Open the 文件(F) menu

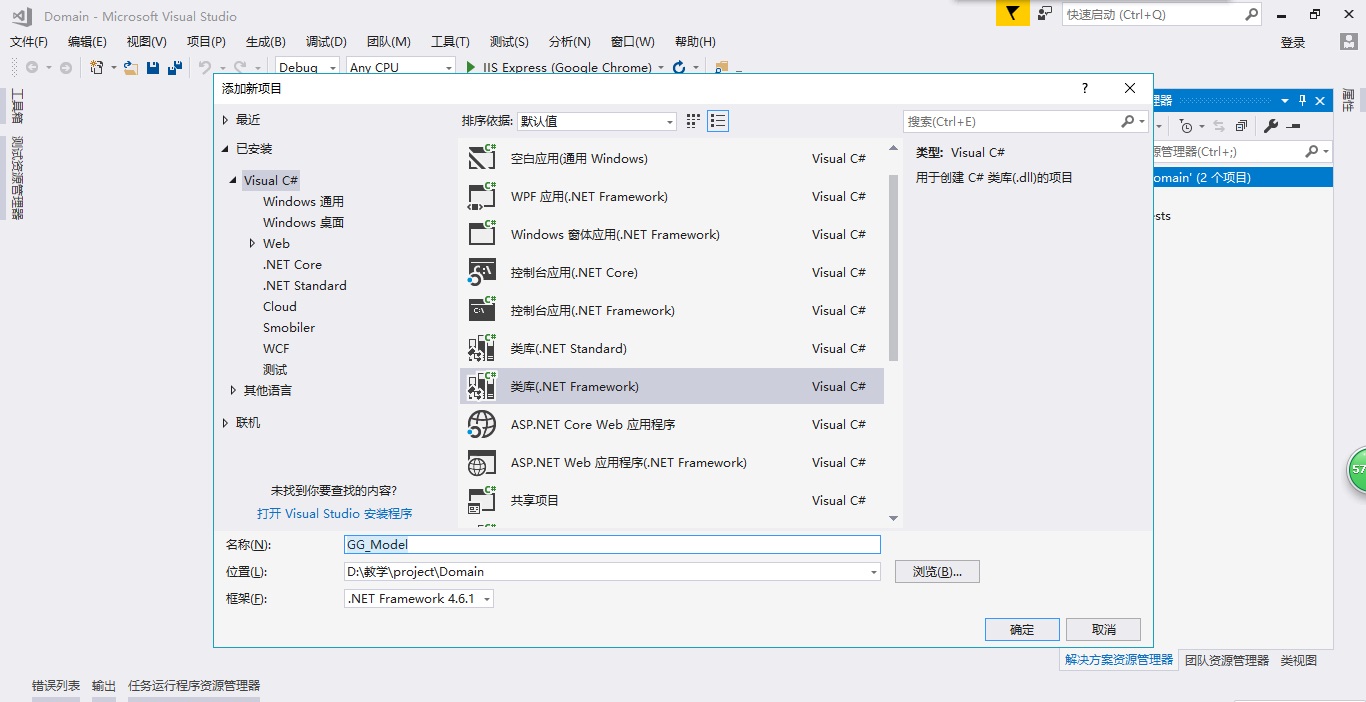coord(29,41)
